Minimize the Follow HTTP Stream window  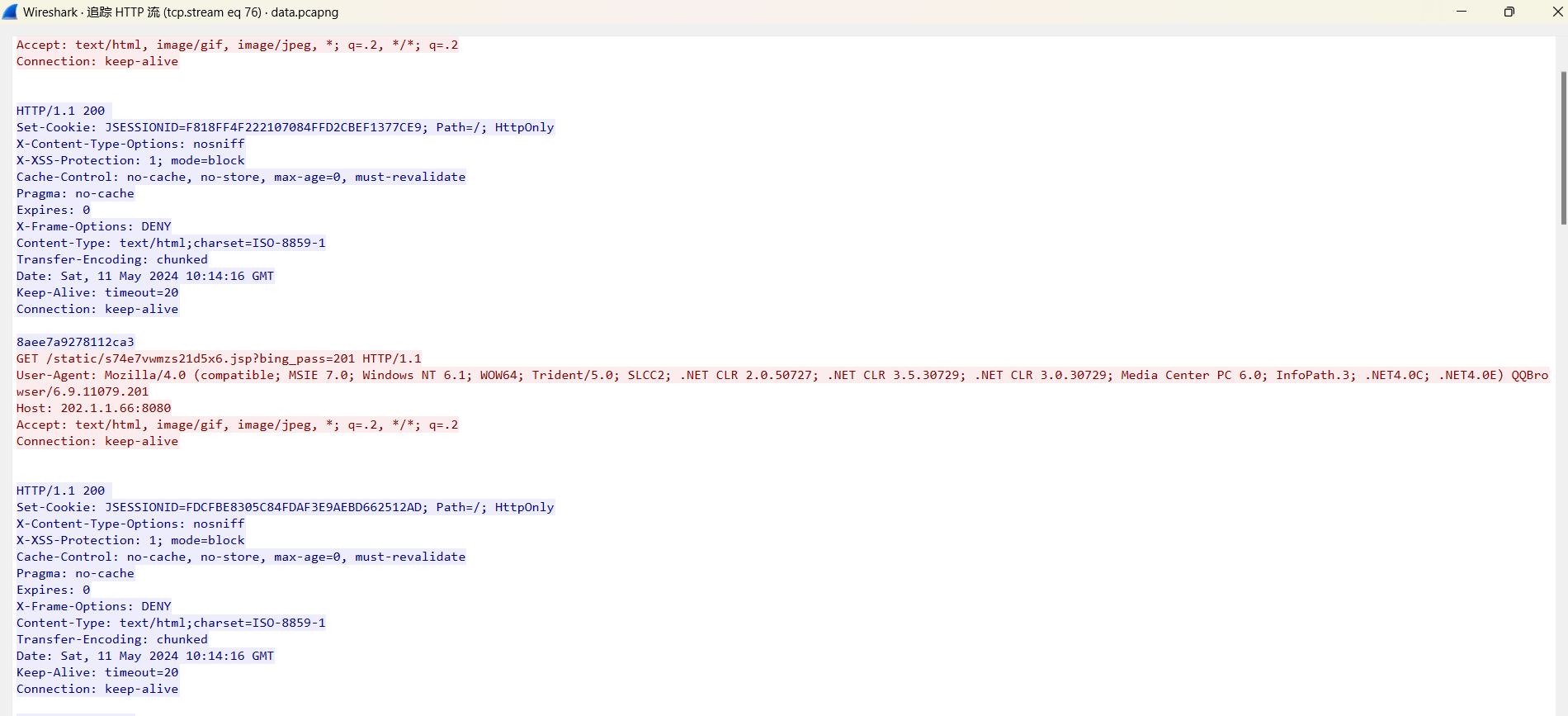pyautogui.click(x=1462, y=12)
